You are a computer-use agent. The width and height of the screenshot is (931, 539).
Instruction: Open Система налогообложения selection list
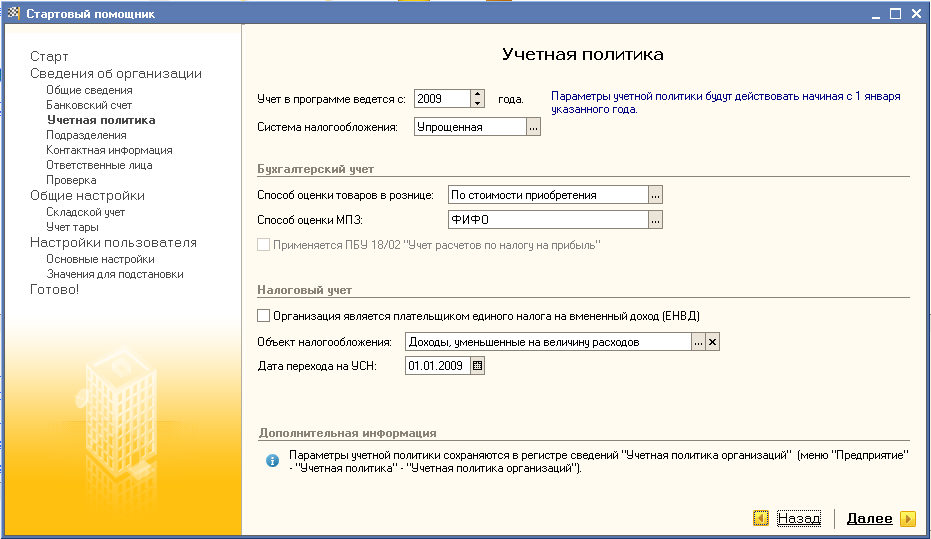click(533, 127)
